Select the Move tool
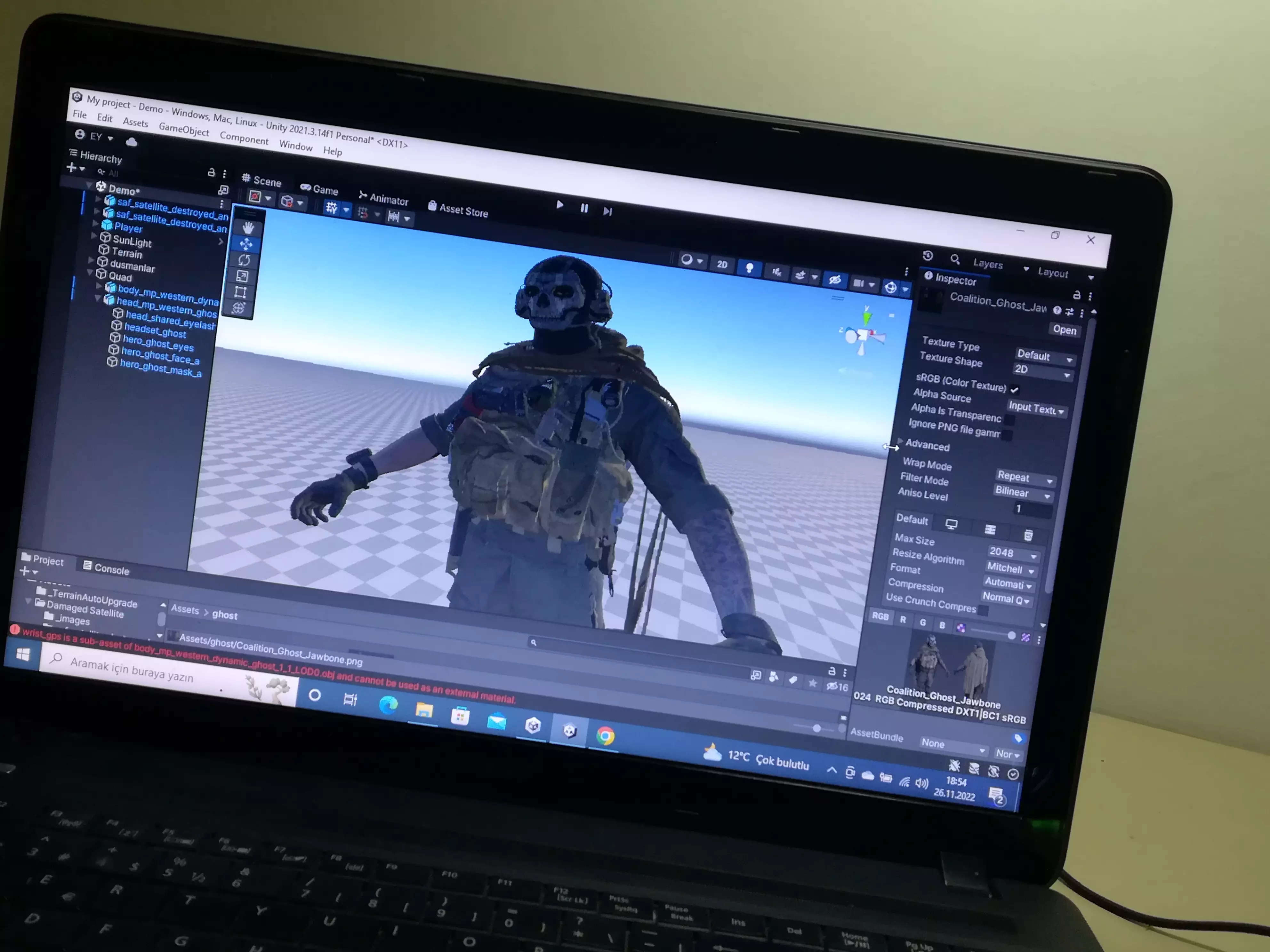This screenshot has height=952, width=1270. 246,244
